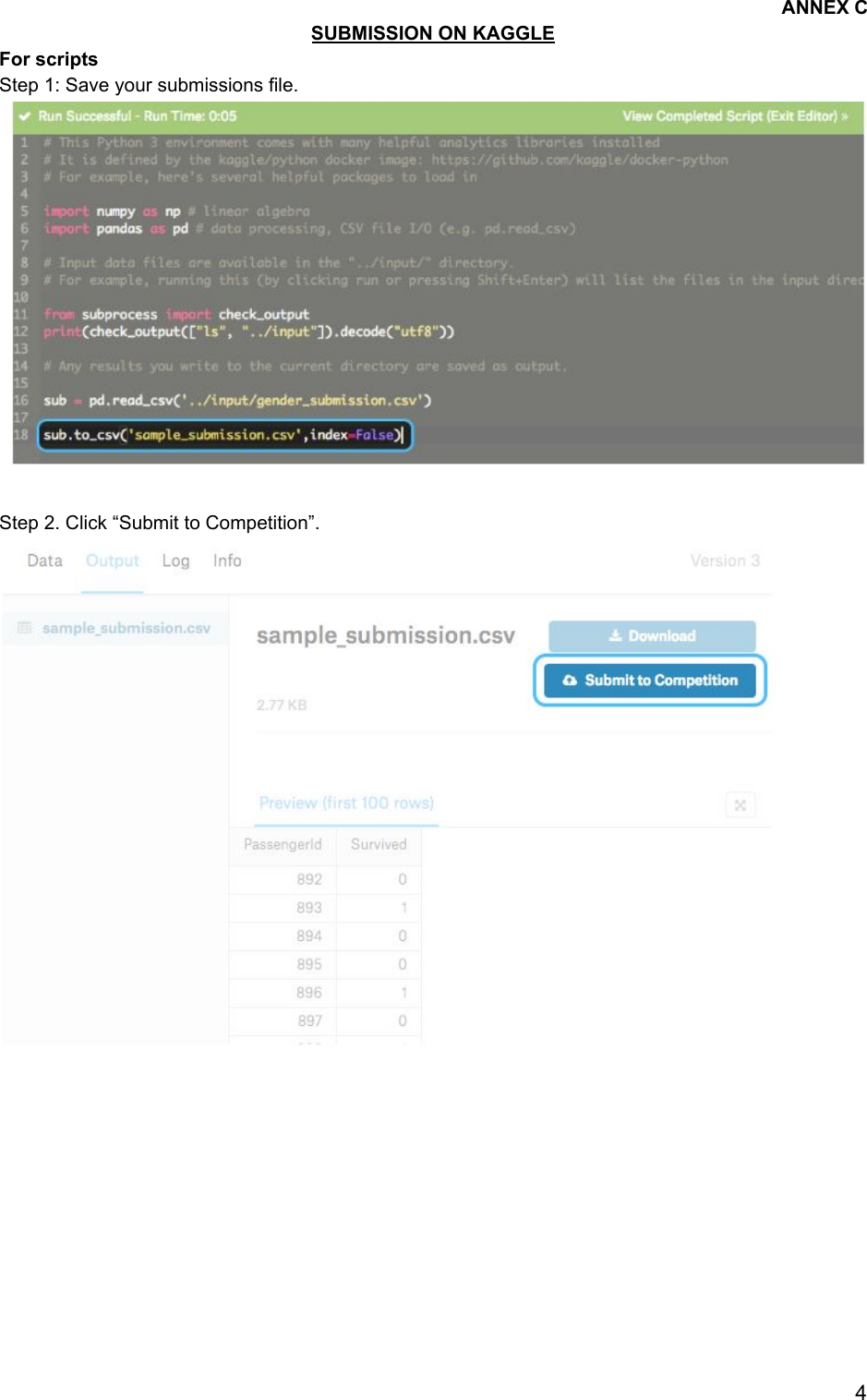Image resolution: width=867 pixels, height=1400 pixels.
Task: Click the expand preview fullscreen icon
Action: tap(741, 805)
